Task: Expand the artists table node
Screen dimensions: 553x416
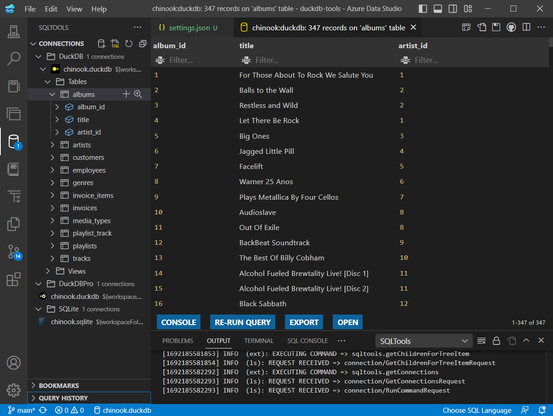Action: pyautogui.click(x=52, y=145)
